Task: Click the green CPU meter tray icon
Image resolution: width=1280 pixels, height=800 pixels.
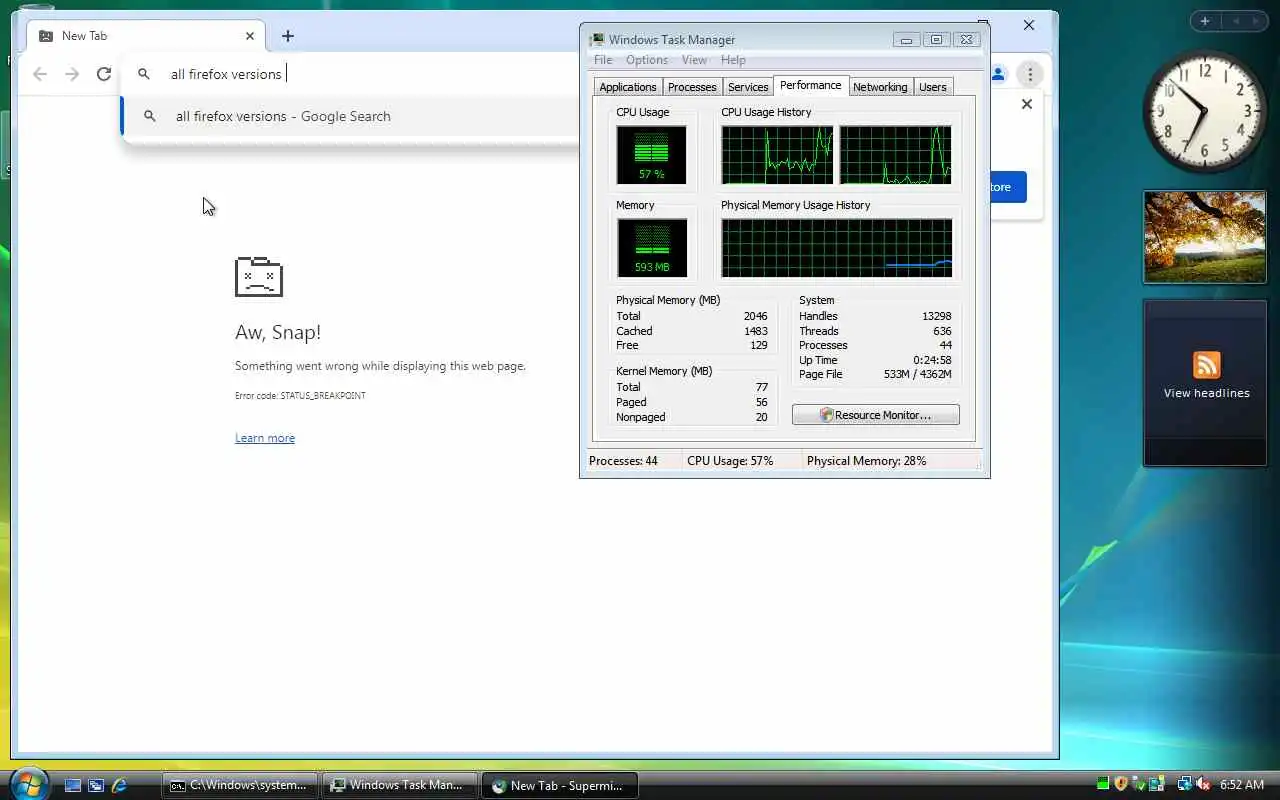Action: coord(1103,785)
